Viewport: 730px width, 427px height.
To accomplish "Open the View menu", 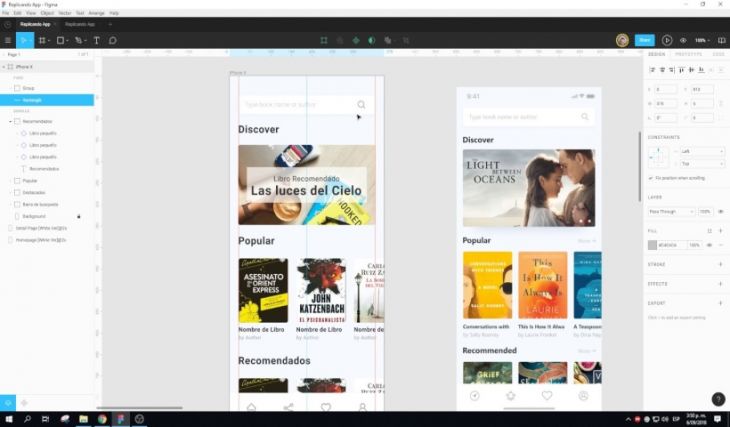I will click(31, 13).
